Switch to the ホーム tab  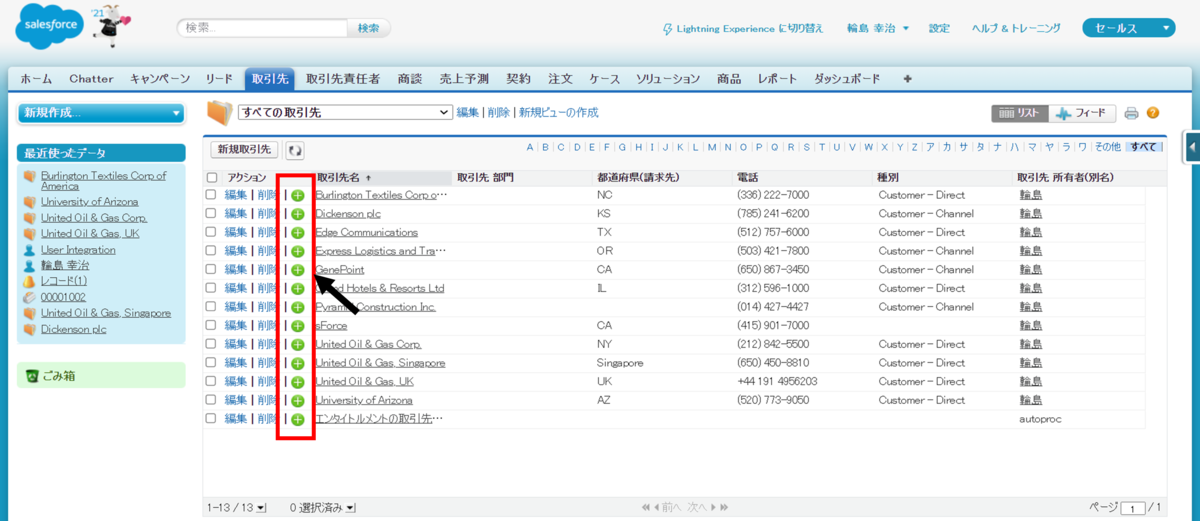37,79
